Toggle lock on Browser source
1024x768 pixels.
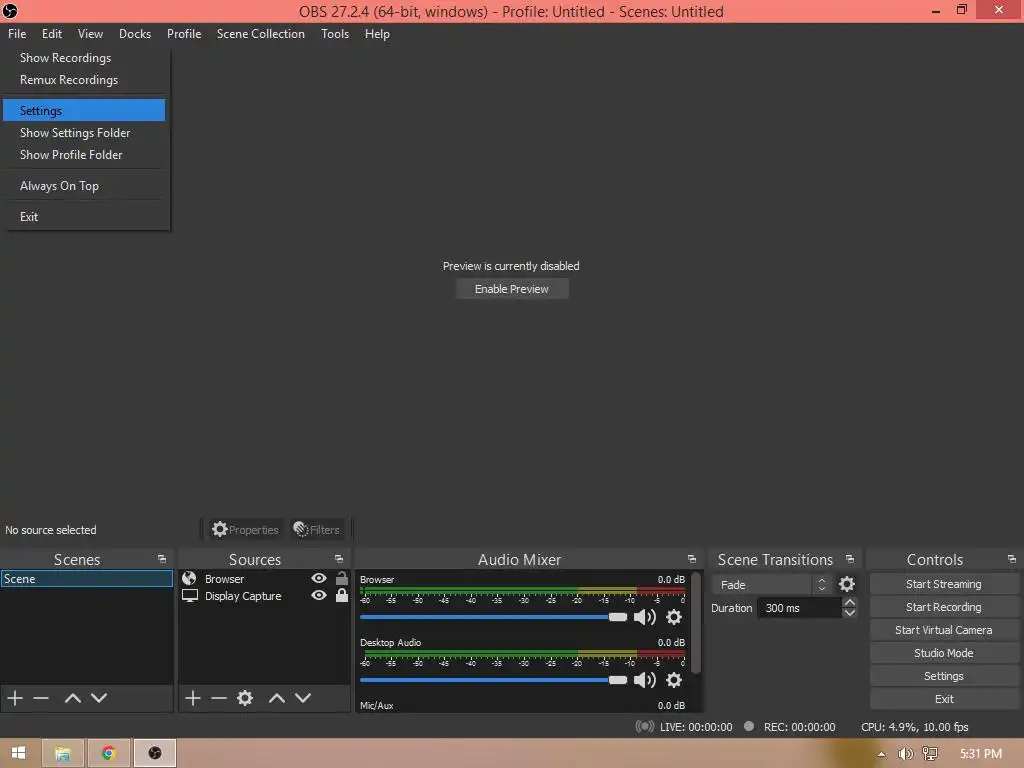[x=342, y=578]
